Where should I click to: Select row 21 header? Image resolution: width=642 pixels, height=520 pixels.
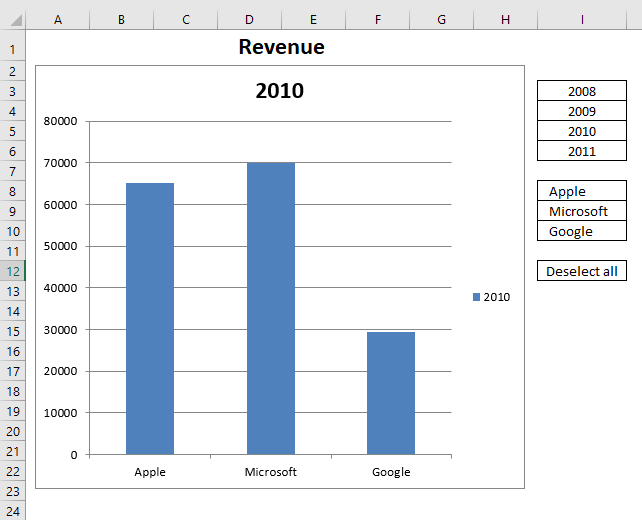13,452
